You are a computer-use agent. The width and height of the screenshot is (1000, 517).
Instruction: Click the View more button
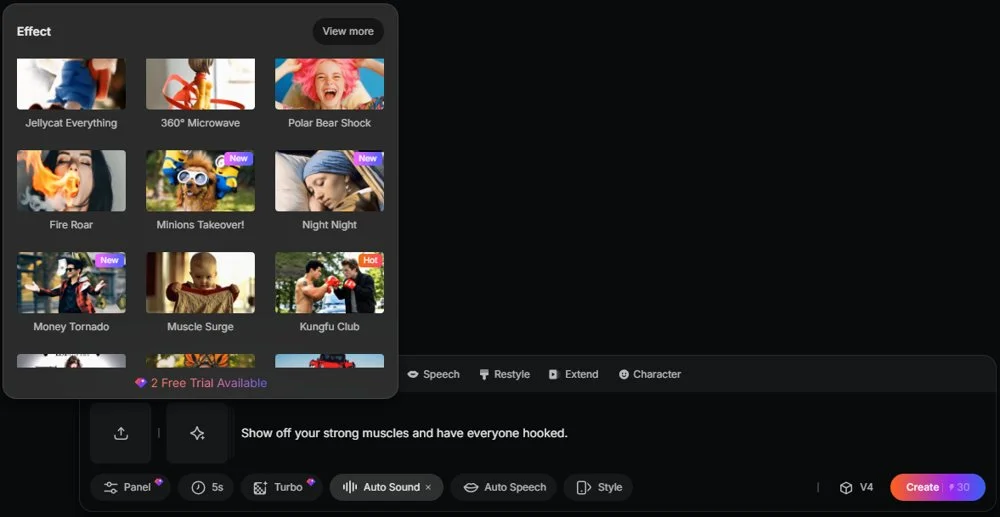click(347, 31)
